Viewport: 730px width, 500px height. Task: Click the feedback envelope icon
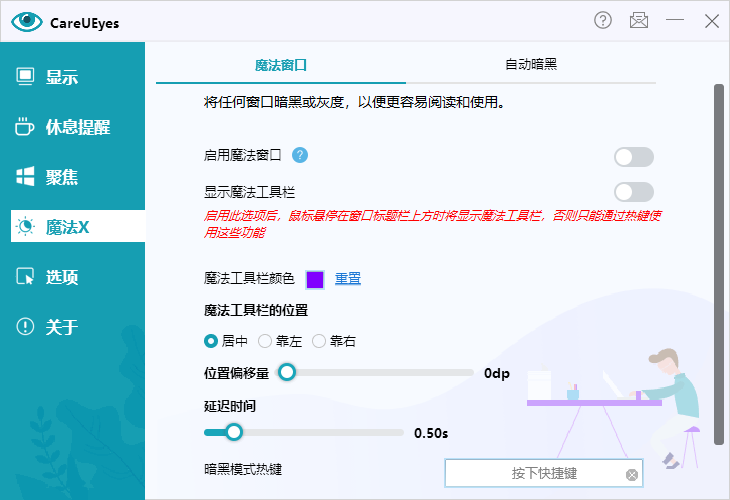tap(639, 21)
